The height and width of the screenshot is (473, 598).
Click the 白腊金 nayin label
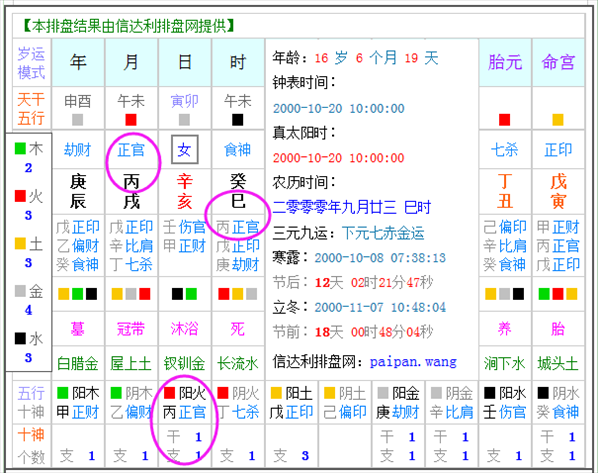click(x=78, y=364)
